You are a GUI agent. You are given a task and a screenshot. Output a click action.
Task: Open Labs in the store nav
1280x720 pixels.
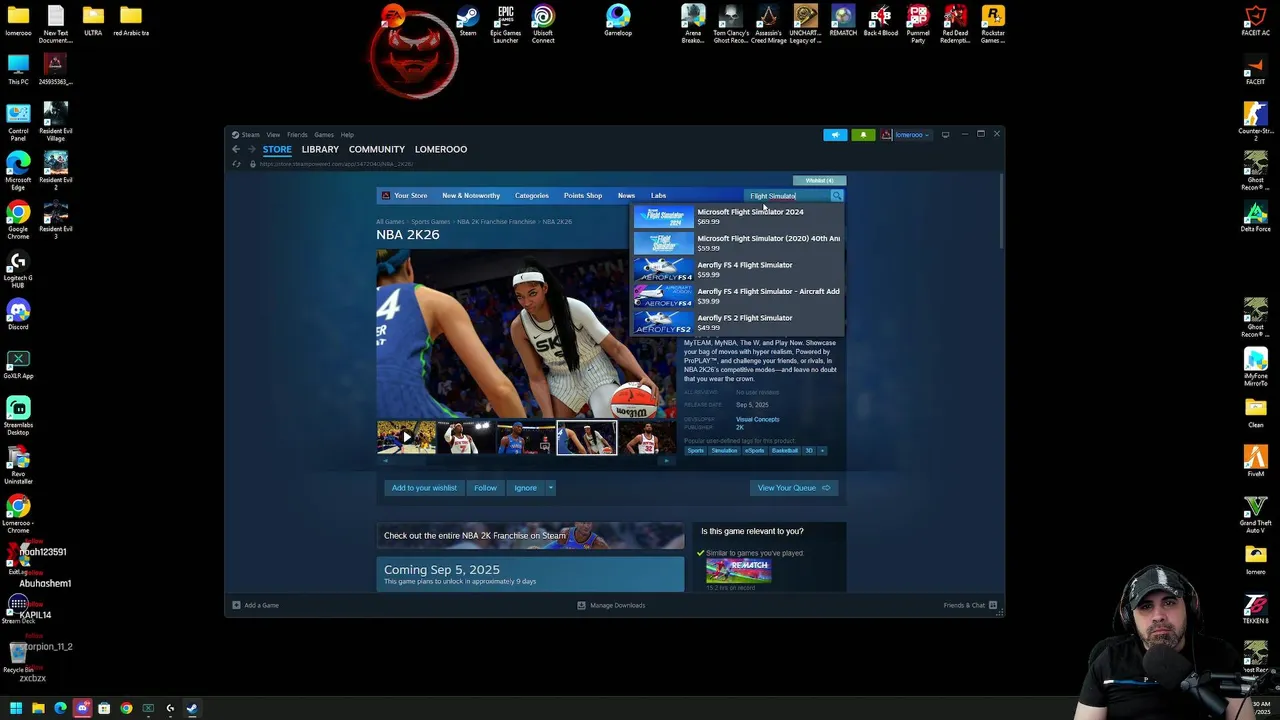(x=658, y=196)
